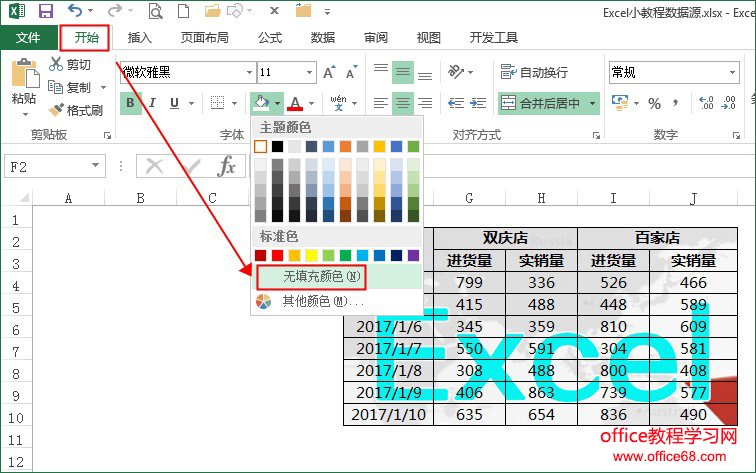Increase indent icon in alignment group
Viewport: 756px width, 473px height.
pyautogui.click(x=478, y=103)
